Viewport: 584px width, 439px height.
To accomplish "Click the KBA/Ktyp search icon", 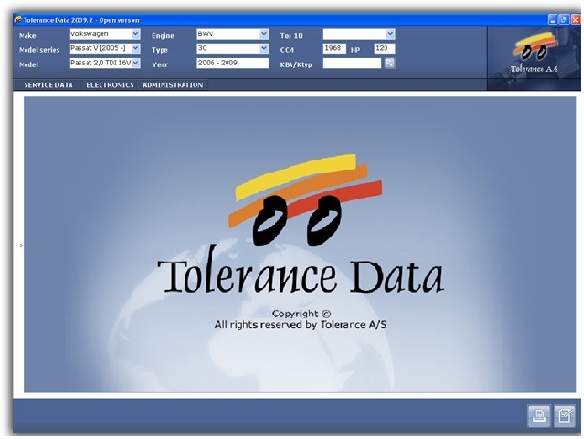I will click(x=390, y=63).
